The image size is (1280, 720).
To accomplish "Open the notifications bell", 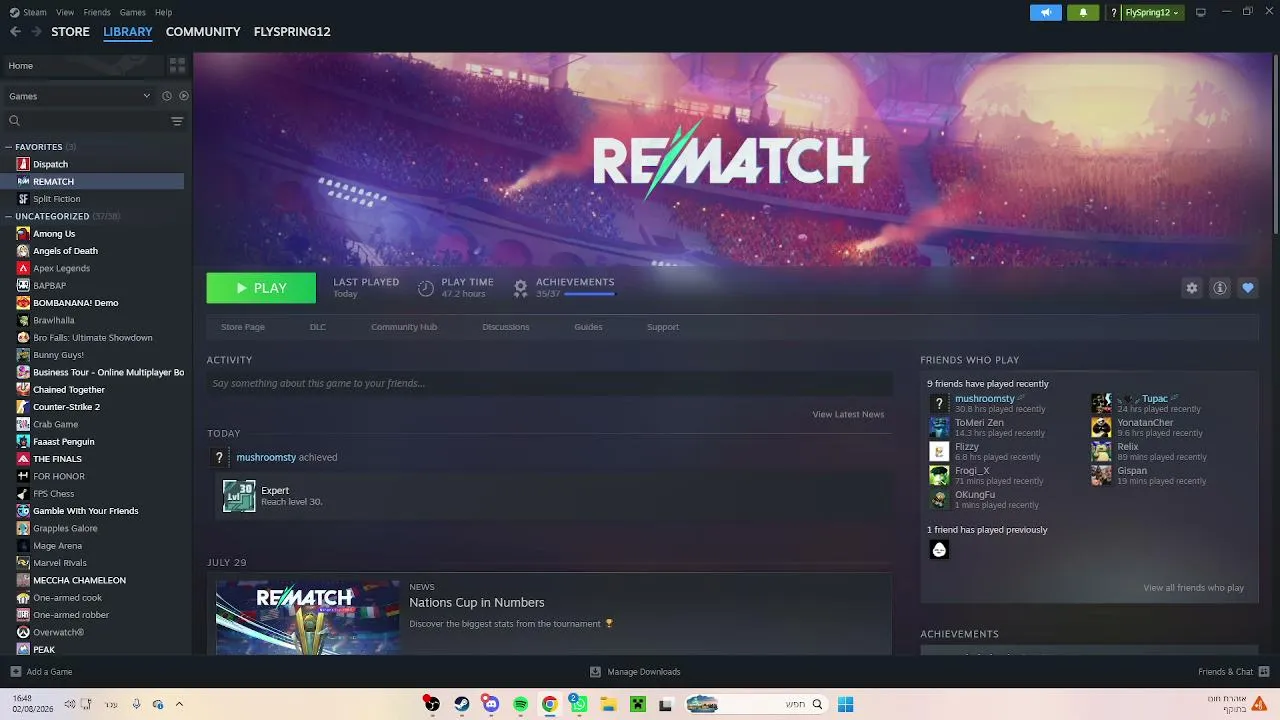I will (x=1083, y=13).
